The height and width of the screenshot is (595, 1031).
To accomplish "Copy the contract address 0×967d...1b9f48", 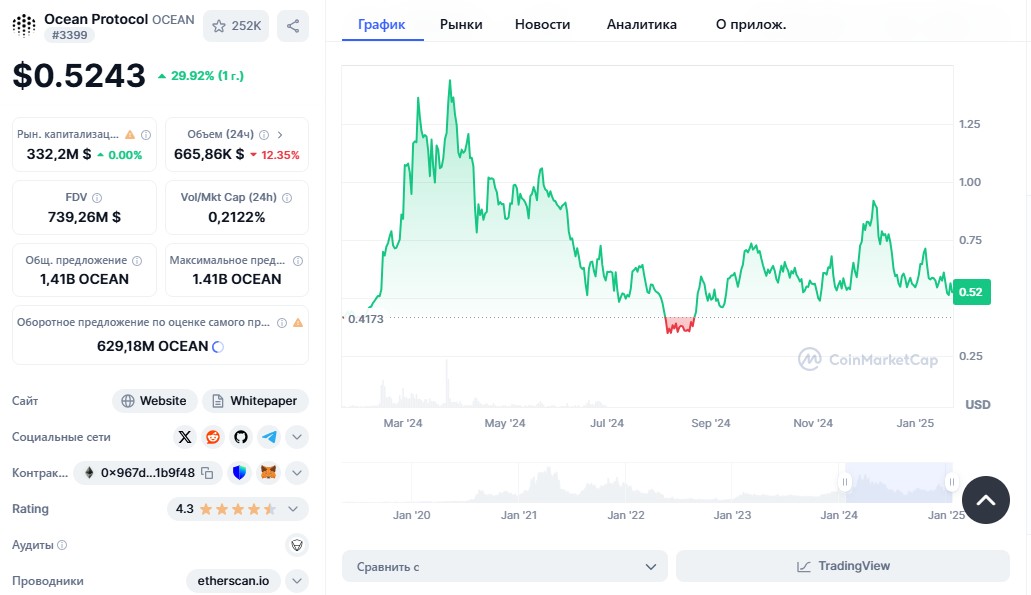I will 207,473.
